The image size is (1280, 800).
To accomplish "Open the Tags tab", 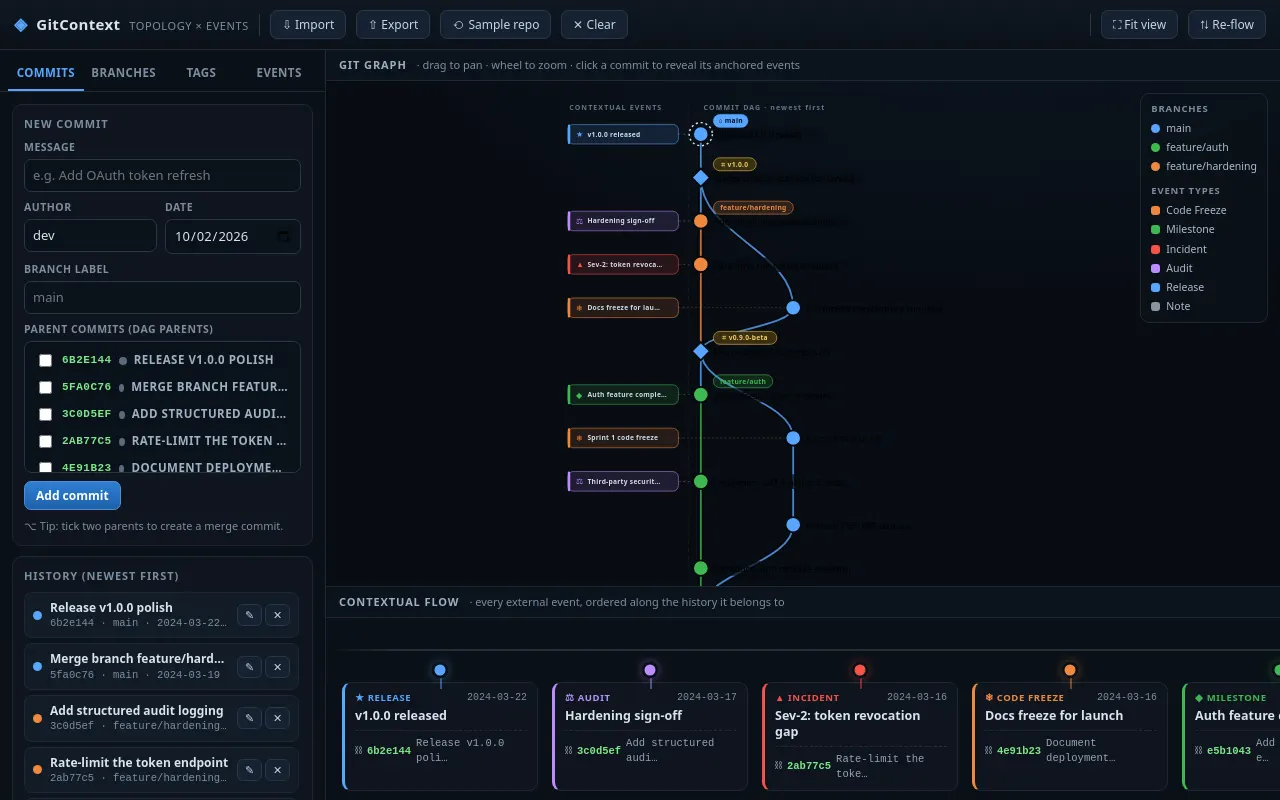I will pyautogui.click(x=201, y=72).
